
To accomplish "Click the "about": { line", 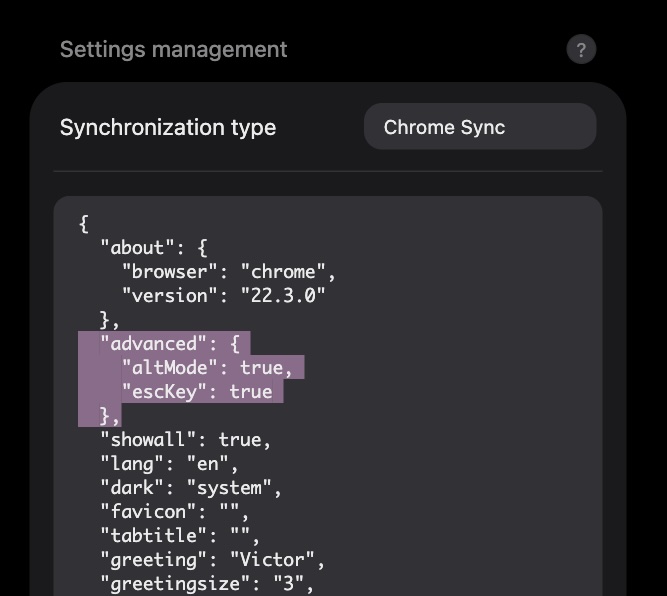I will click(154, 248).
